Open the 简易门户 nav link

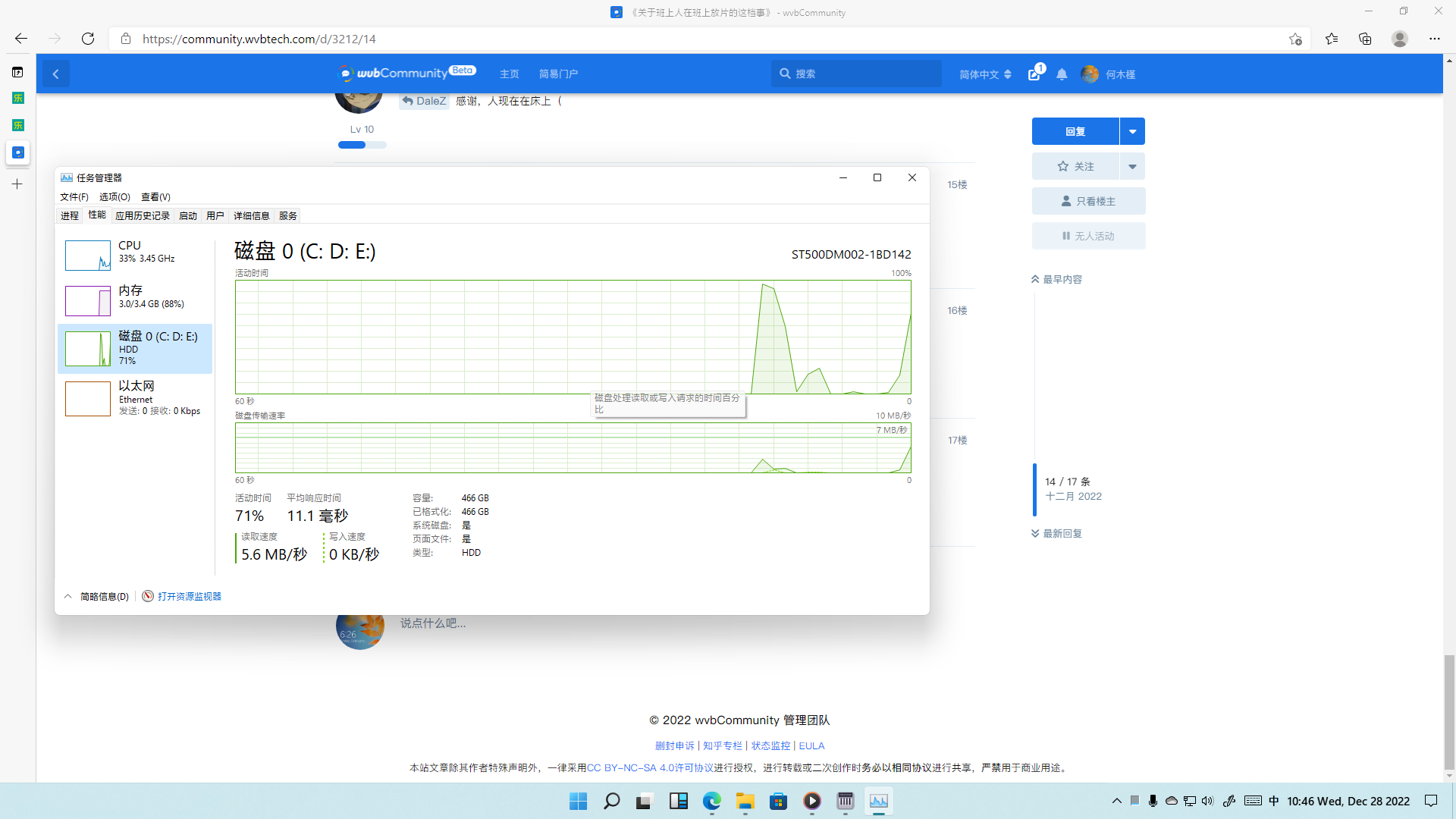pyautogui.click(x=558, y=74)
